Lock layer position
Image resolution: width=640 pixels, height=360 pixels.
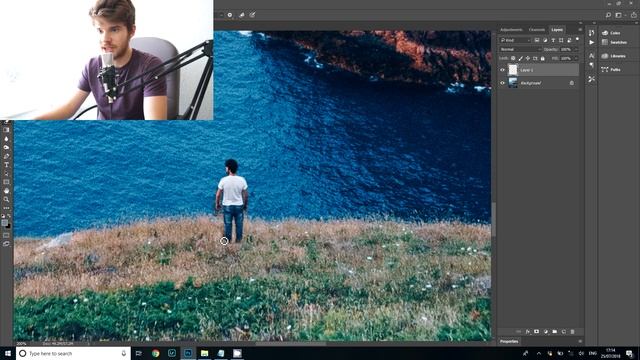528,58
